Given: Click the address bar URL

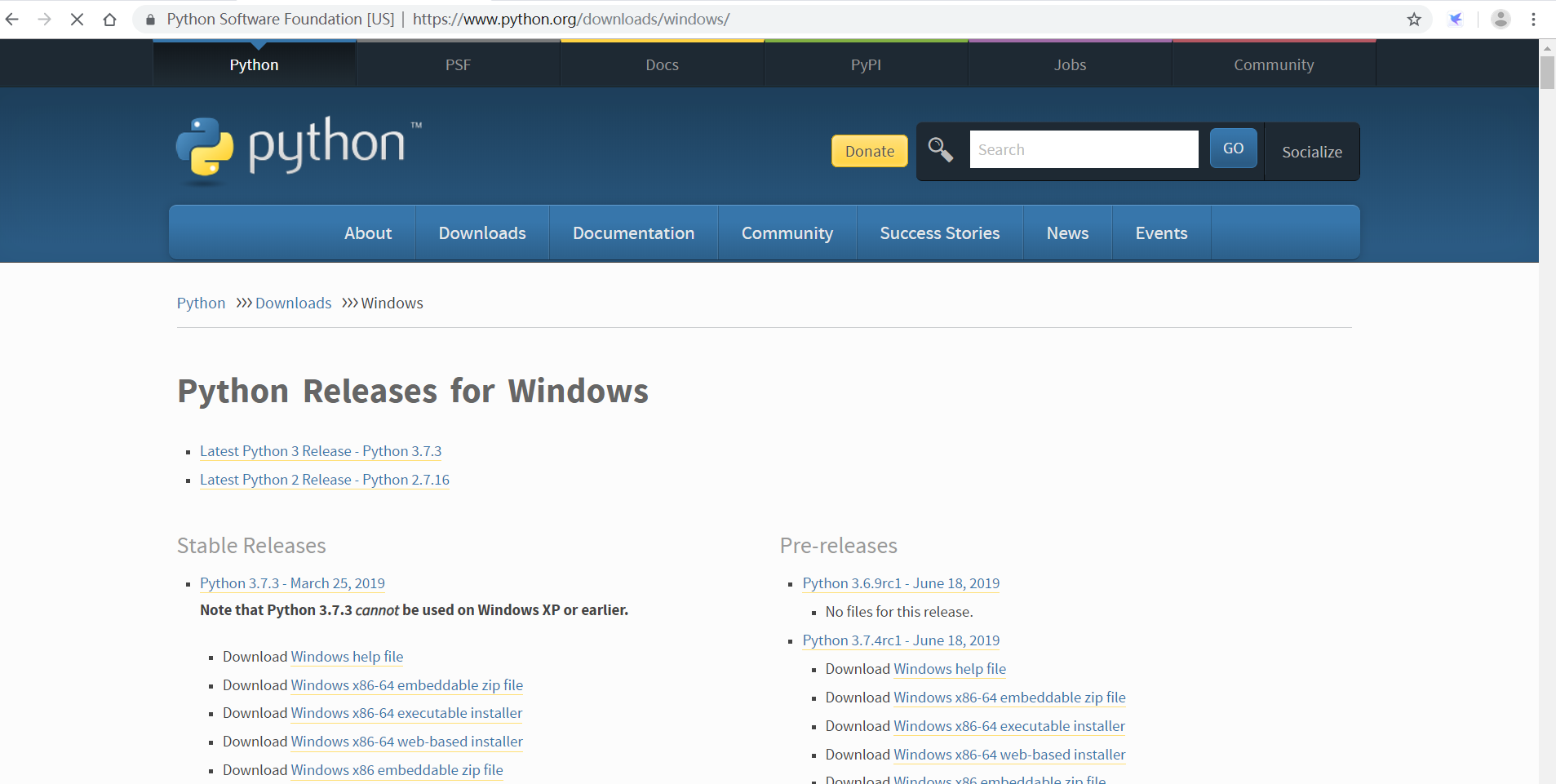Looking at the screenshot, I should (x=571, y=19).
